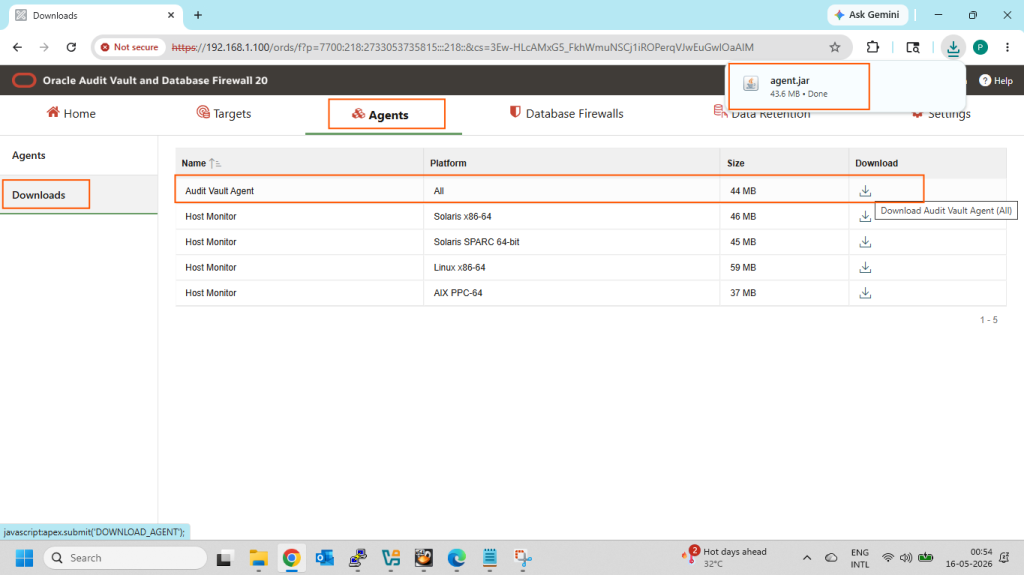Click the Solaris SPARC 64-bit cell
Screen dimensions: 1024x575
click(x=476, y=242)
